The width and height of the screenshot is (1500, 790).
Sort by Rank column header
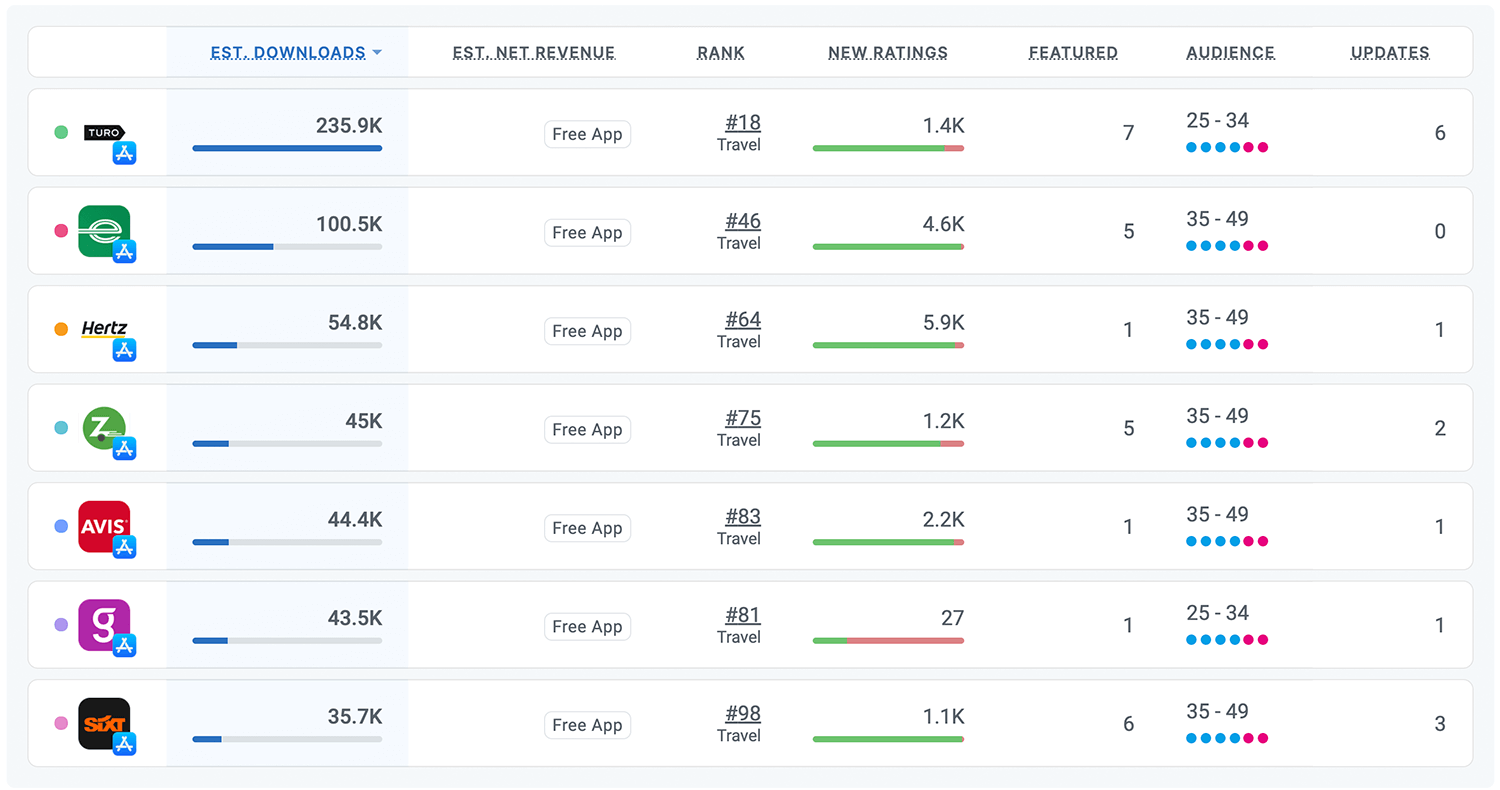pos(721,53)
